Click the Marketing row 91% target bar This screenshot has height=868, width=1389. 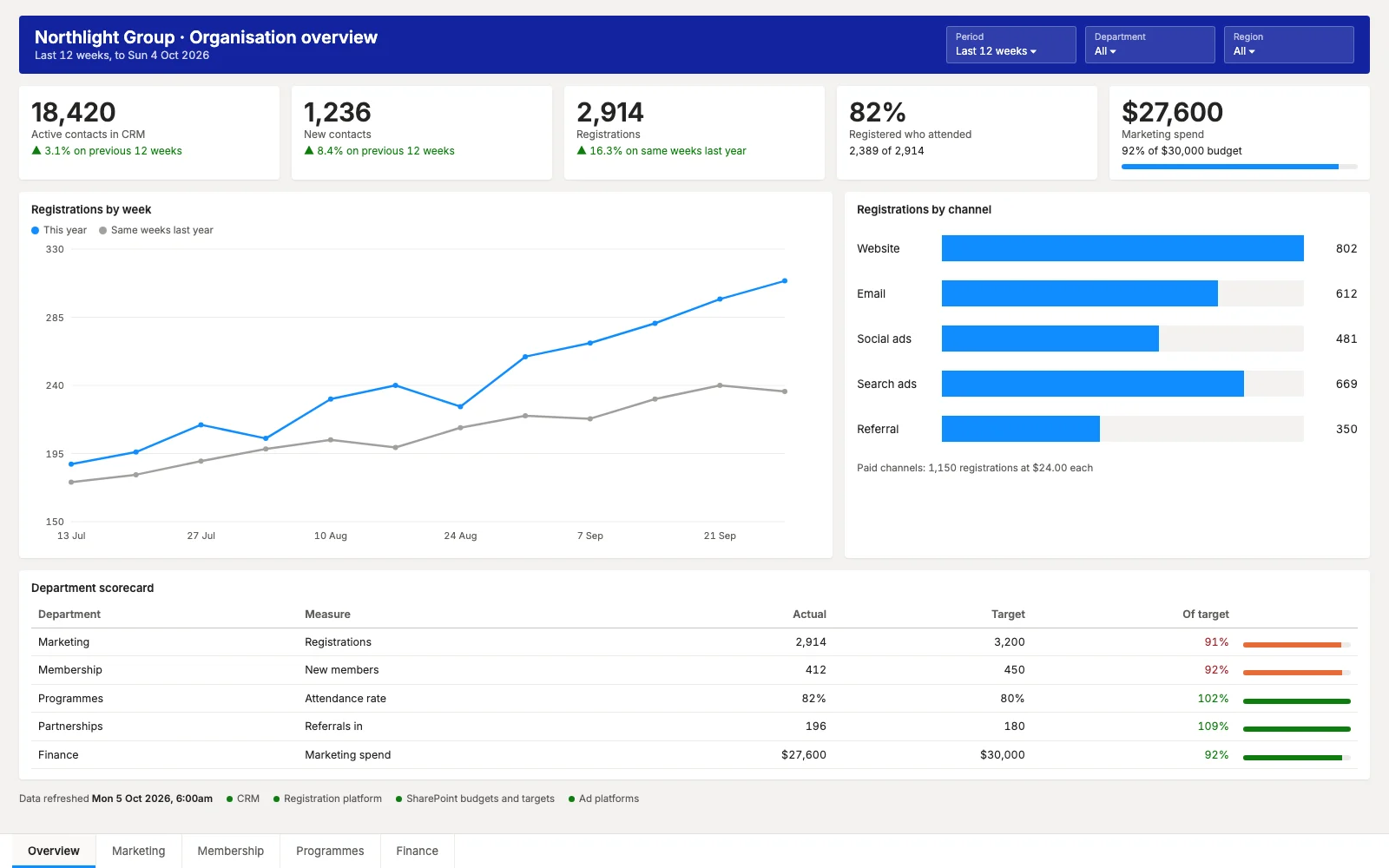(x=1296, y=645)
